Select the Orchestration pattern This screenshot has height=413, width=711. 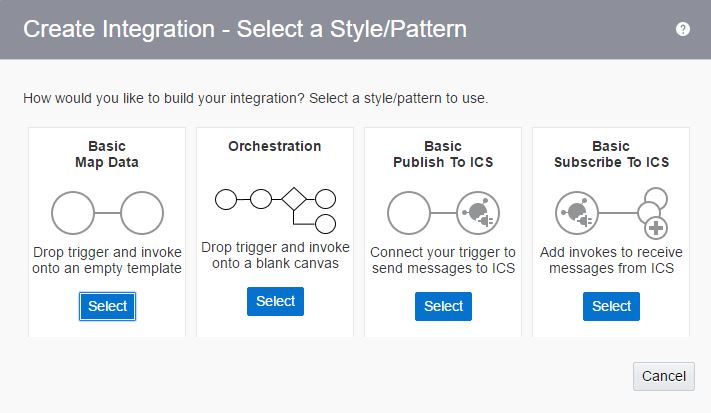tap(275, 301)
